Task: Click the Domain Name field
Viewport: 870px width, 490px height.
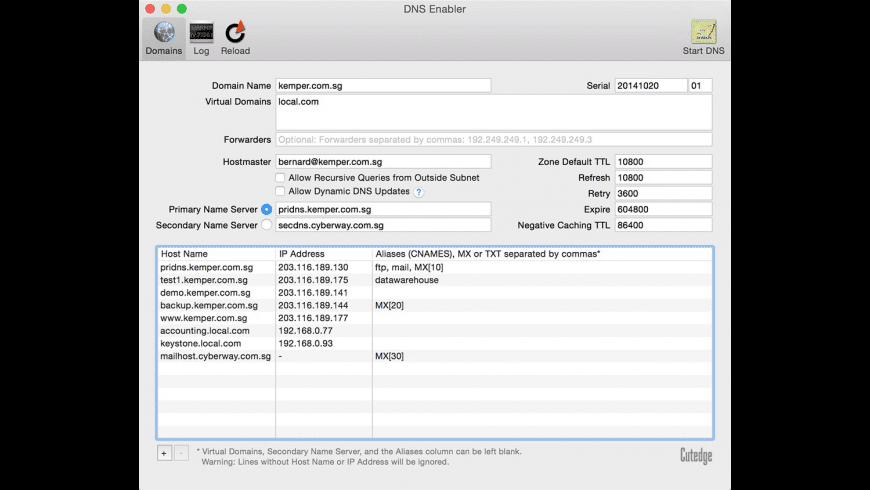Action: click(x=383, y=85)
